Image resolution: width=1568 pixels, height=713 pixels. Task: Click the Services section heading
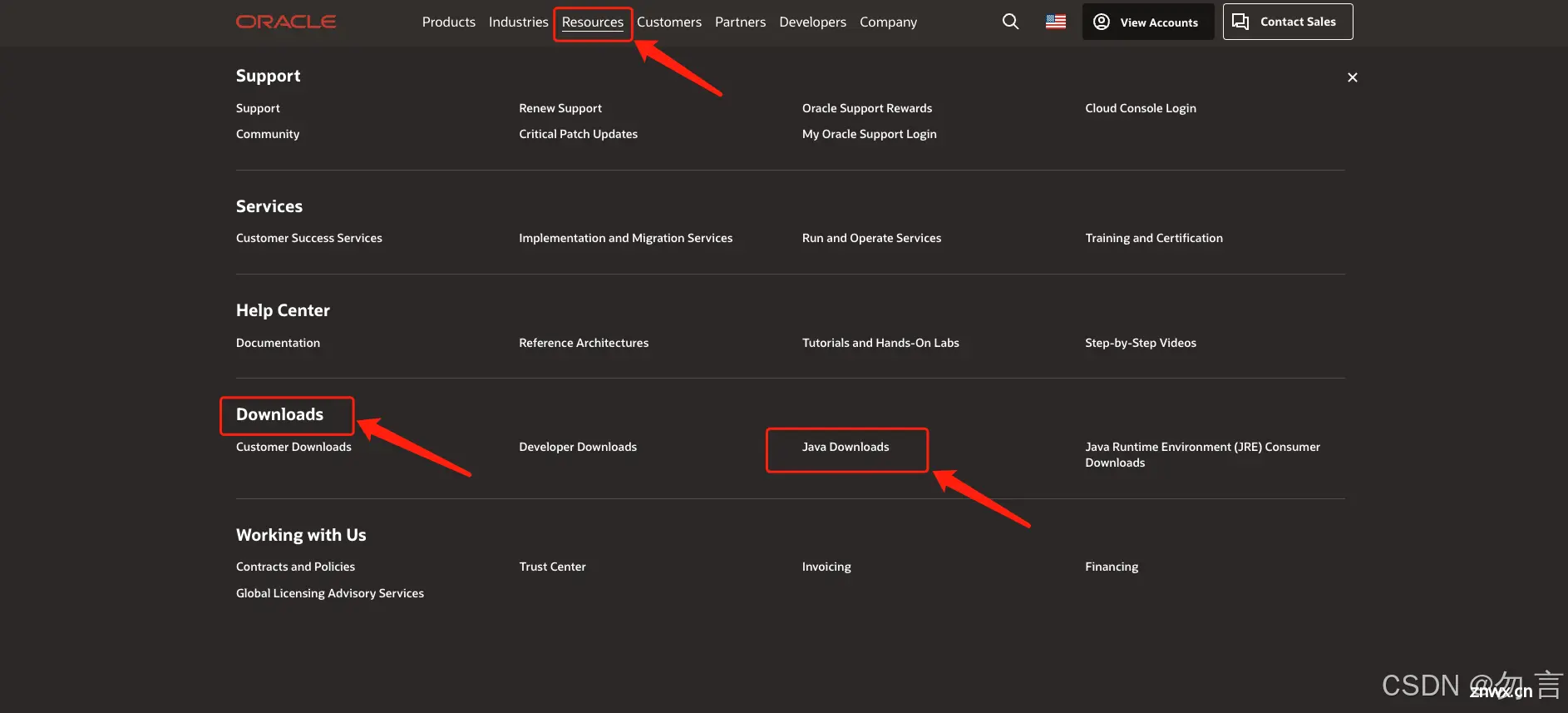(x=269, y=206)
